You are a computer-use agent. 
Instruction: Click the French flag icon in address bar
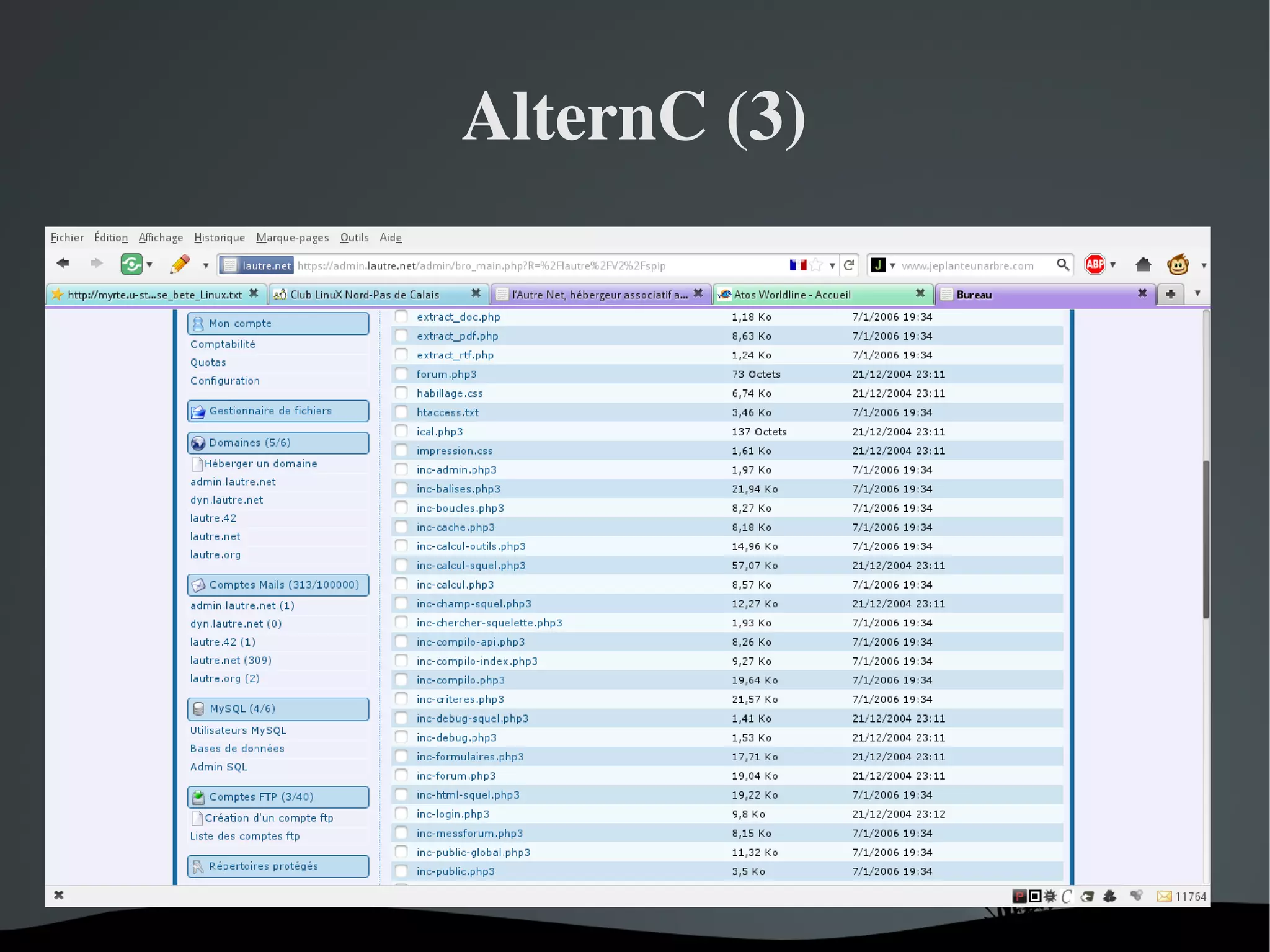pyautogui.click(x=797, y=265)
